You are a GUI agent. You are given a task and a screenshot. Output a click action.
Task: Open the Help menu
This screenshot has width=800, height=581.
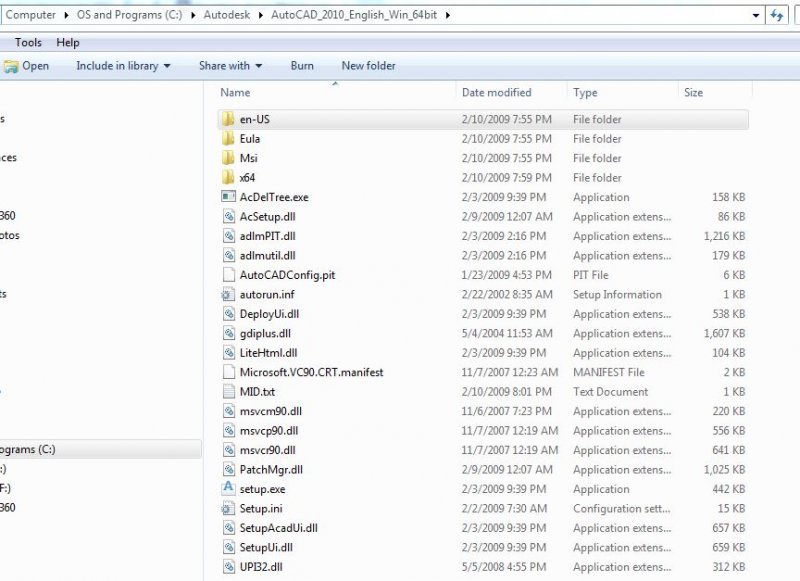click(68, 43)
